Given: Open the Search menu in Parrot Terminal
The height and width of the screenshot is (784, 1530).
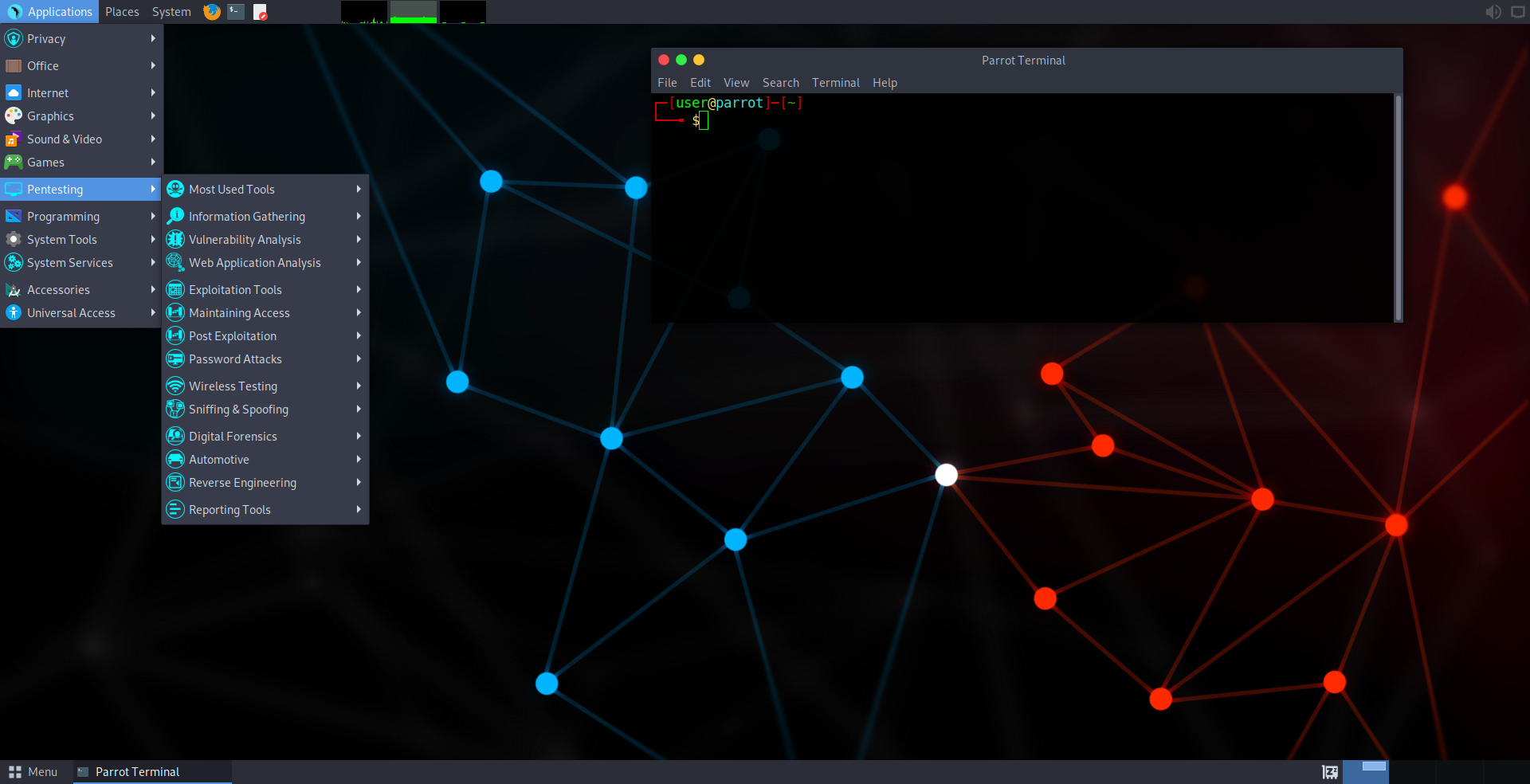Looking at the screenshot, I should [780, 82].
